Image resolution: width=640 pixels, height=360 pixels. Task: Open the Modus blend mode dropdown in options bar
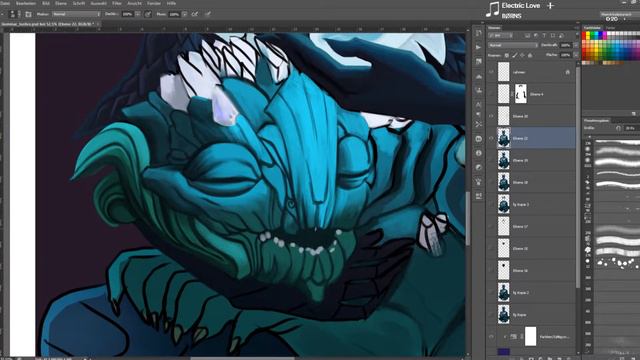(76, 14)
